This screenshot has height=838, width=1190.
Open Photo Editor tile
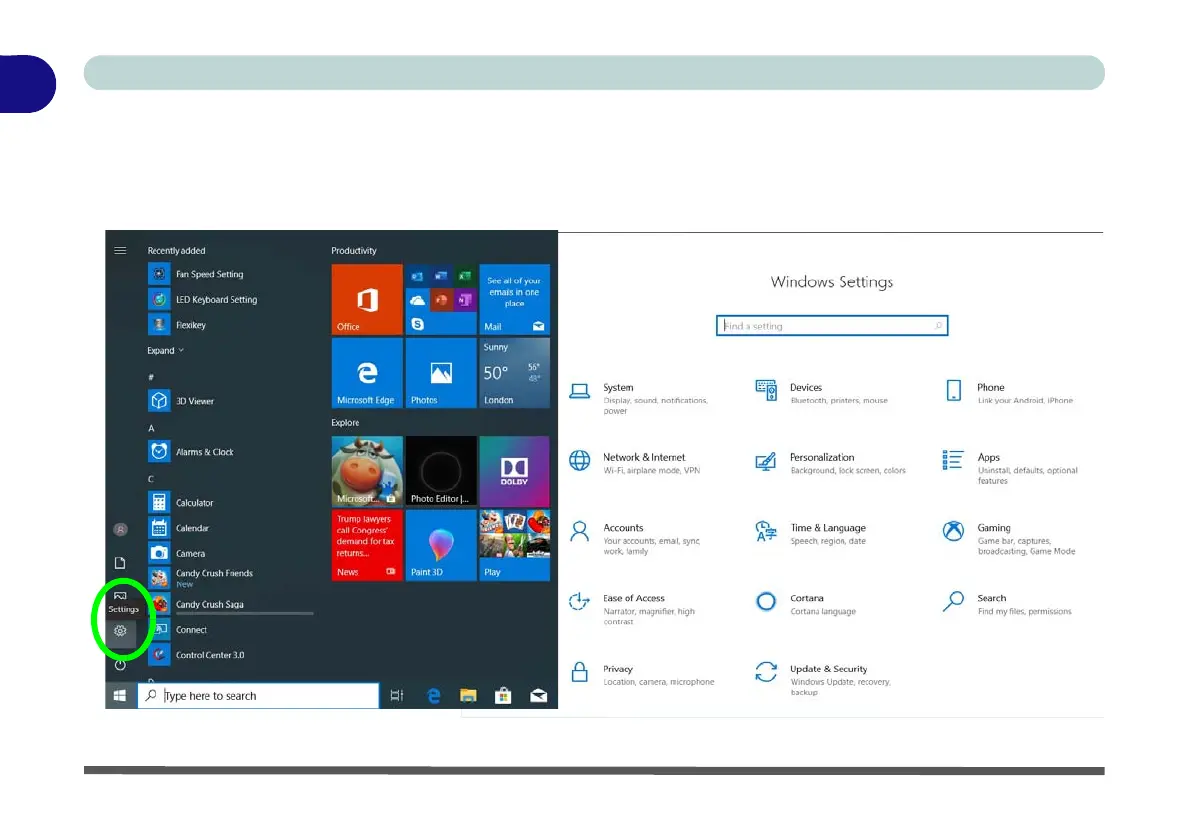441,471
